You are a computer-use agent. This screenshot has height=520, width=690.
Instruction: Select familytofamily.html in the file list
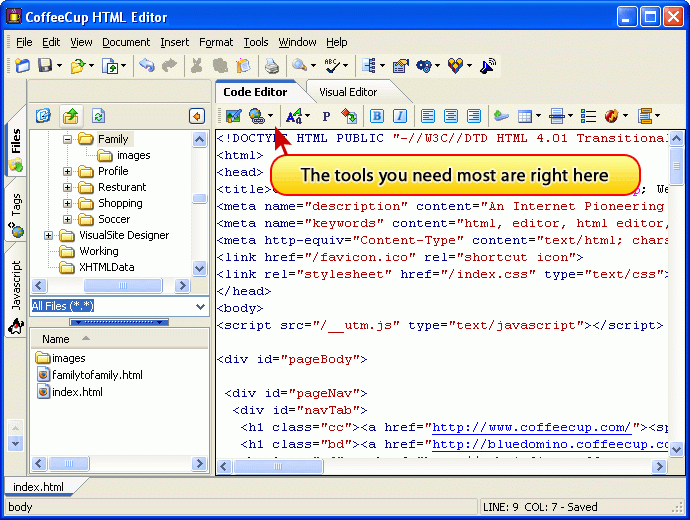[97, 375]
